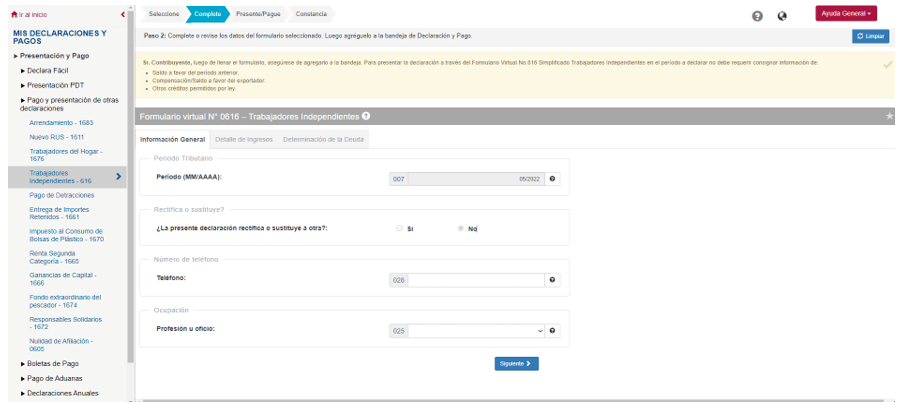The image size is (907, 403).
Task: Open help icon beside Formulario virtual title
Action: click(x=366, y=116)
